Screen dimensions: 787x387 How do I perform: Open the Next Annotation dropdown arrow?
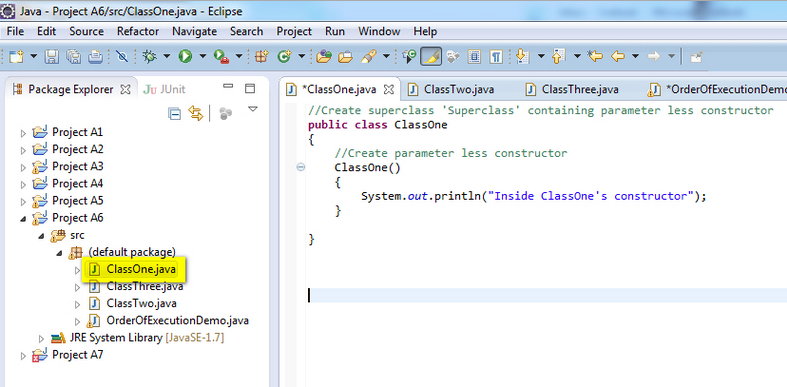point(541,56)
